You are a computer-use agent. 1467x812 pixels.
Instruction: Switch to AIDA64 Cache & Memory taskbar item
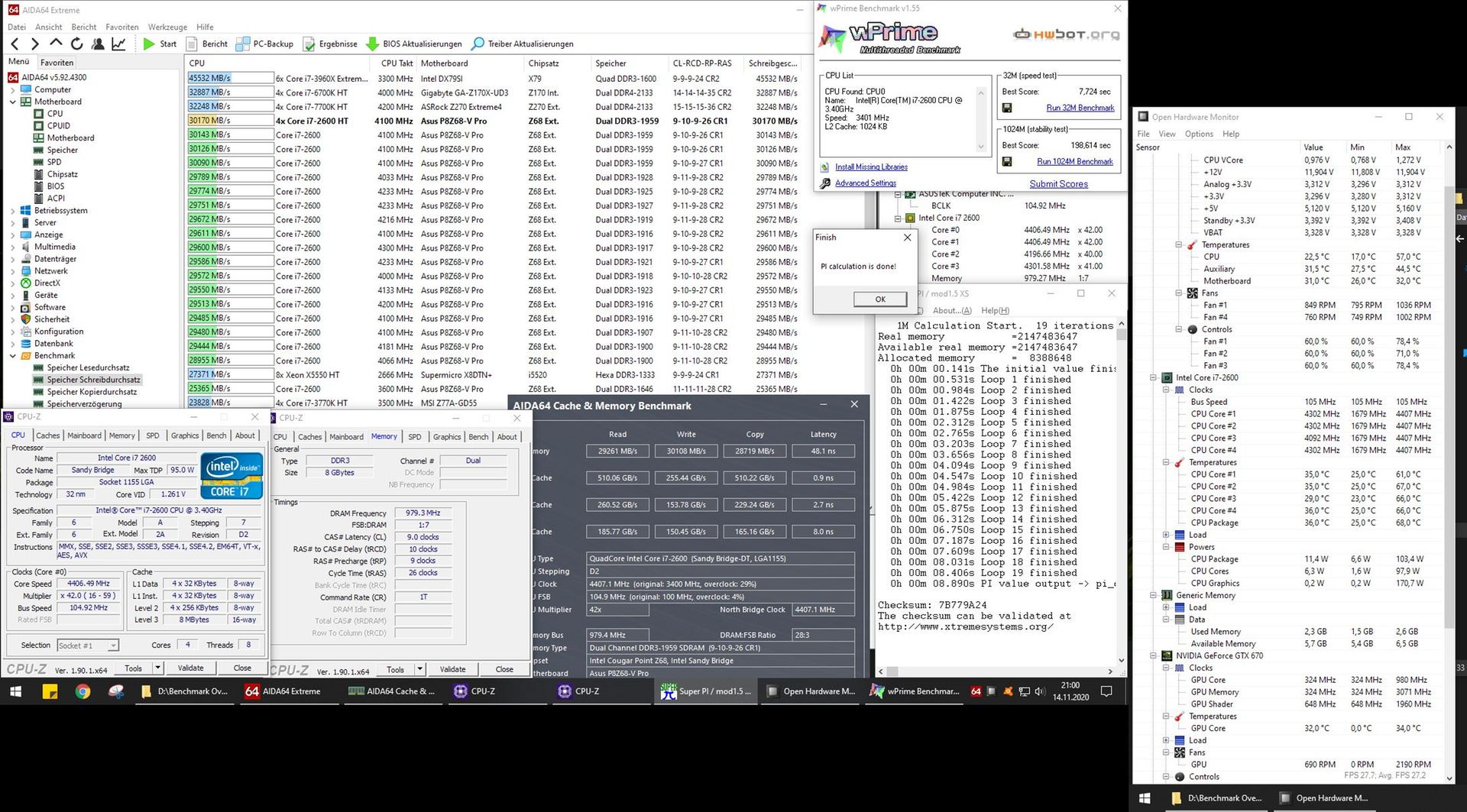click(391, 691)
